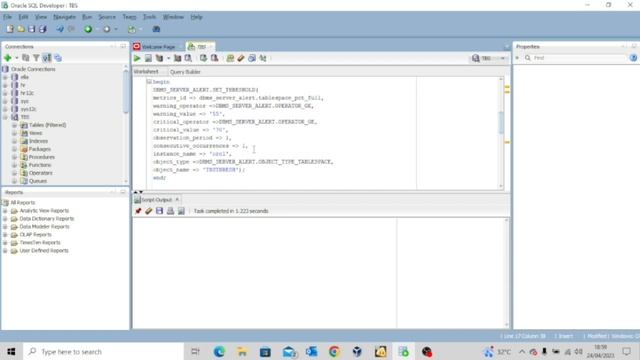Expand the Tables (Filtered) node
This screenshot has height=360, width=640.
pyautogui.click(x=14, y=125)
